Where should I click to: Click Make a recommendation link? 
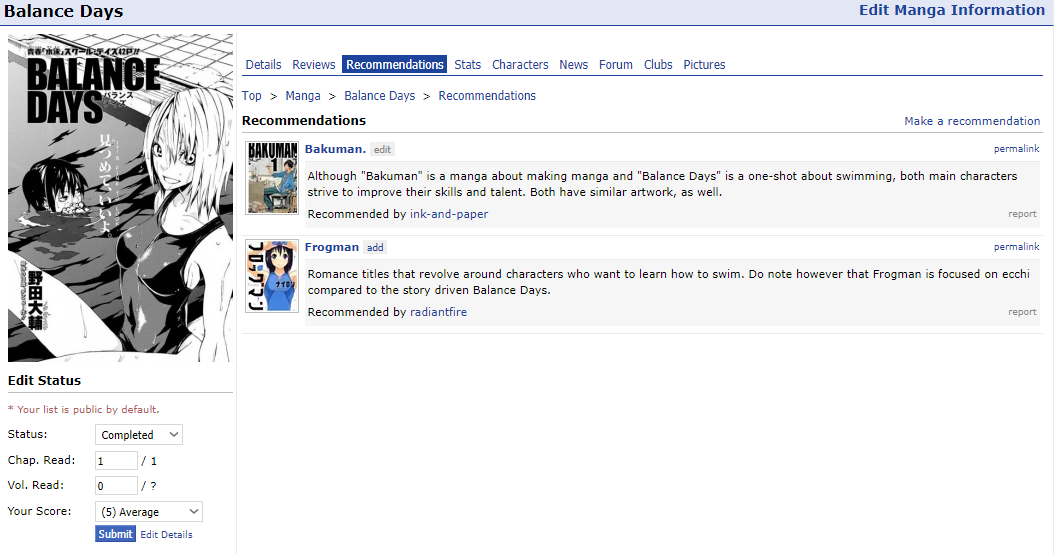tap(972, 121)
